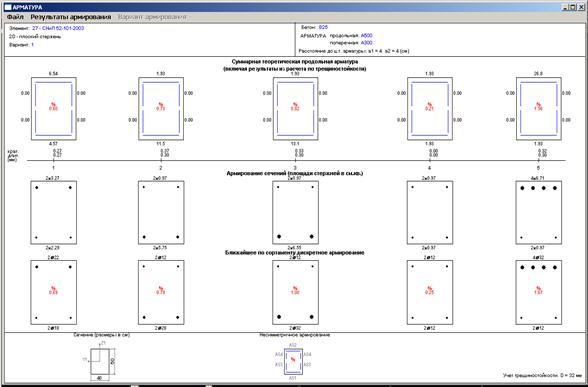
Task: Click the Учет трещиностойкости D = 32 мм note
Action: point(543,375)
